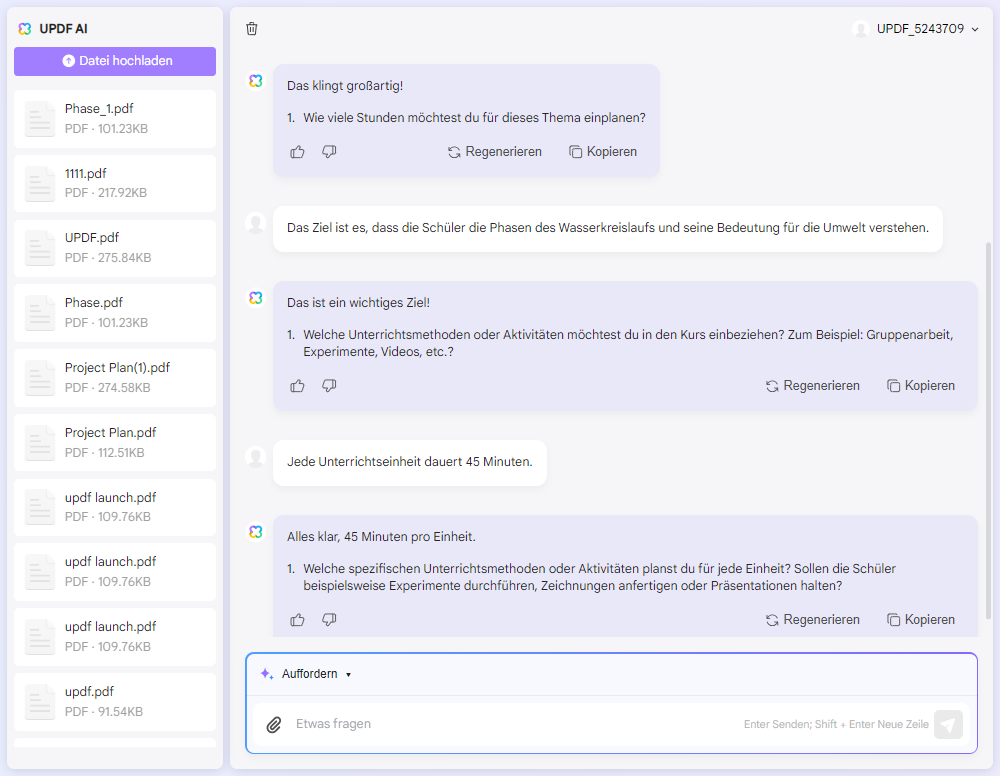Regenerate the 'Das ist ein wichtiges Ziel!' reply

click(x=812, y=386)
